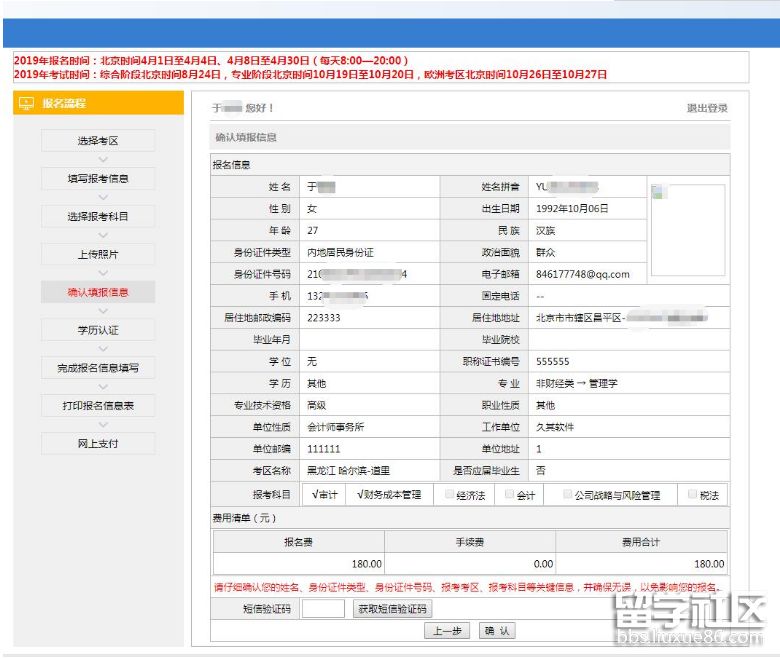Select the 选择报考科目 step

coord(98,217)
